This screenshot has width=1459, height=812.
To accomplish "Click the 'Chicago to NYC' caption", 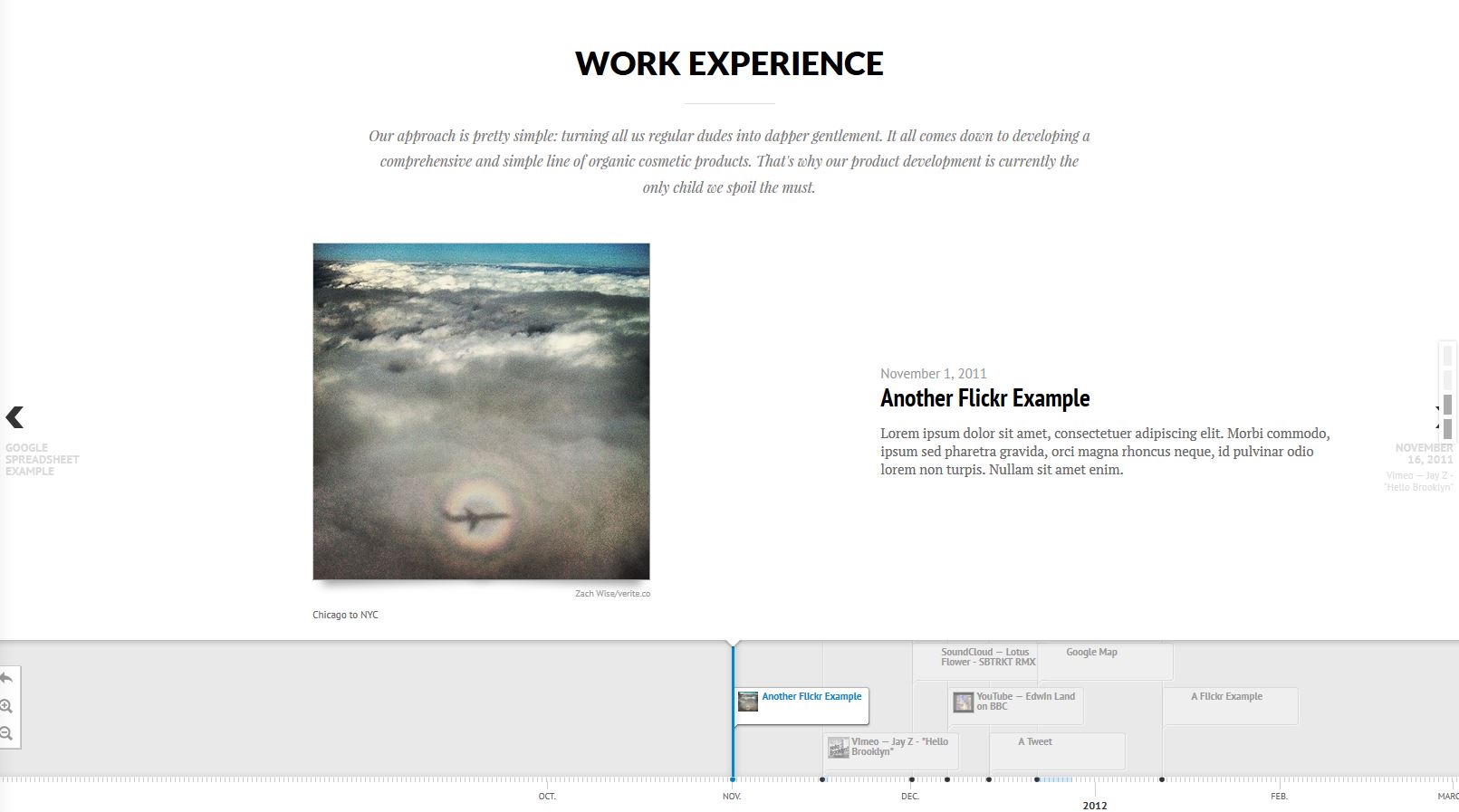I will pos(345,615).
